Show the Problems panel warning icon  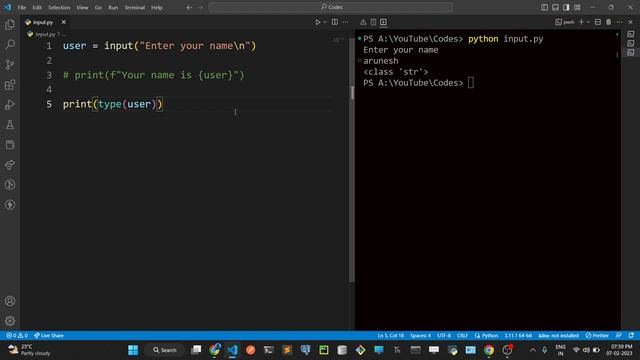(363, 22)
